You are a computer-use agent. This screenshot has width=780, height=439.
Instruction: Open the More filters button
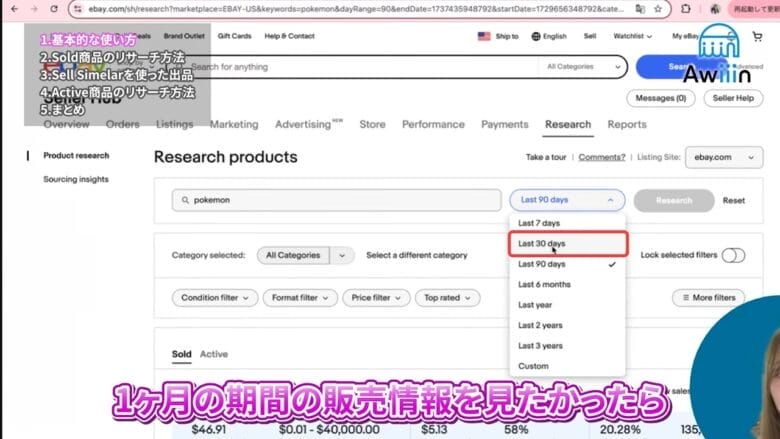(709, 298)
